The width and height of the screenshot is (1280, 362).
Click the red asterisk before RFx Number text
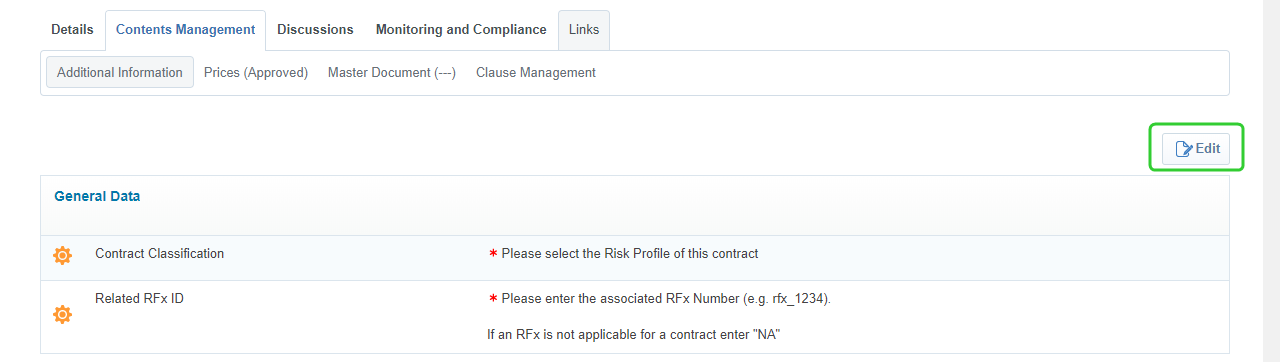coord(493,299)
